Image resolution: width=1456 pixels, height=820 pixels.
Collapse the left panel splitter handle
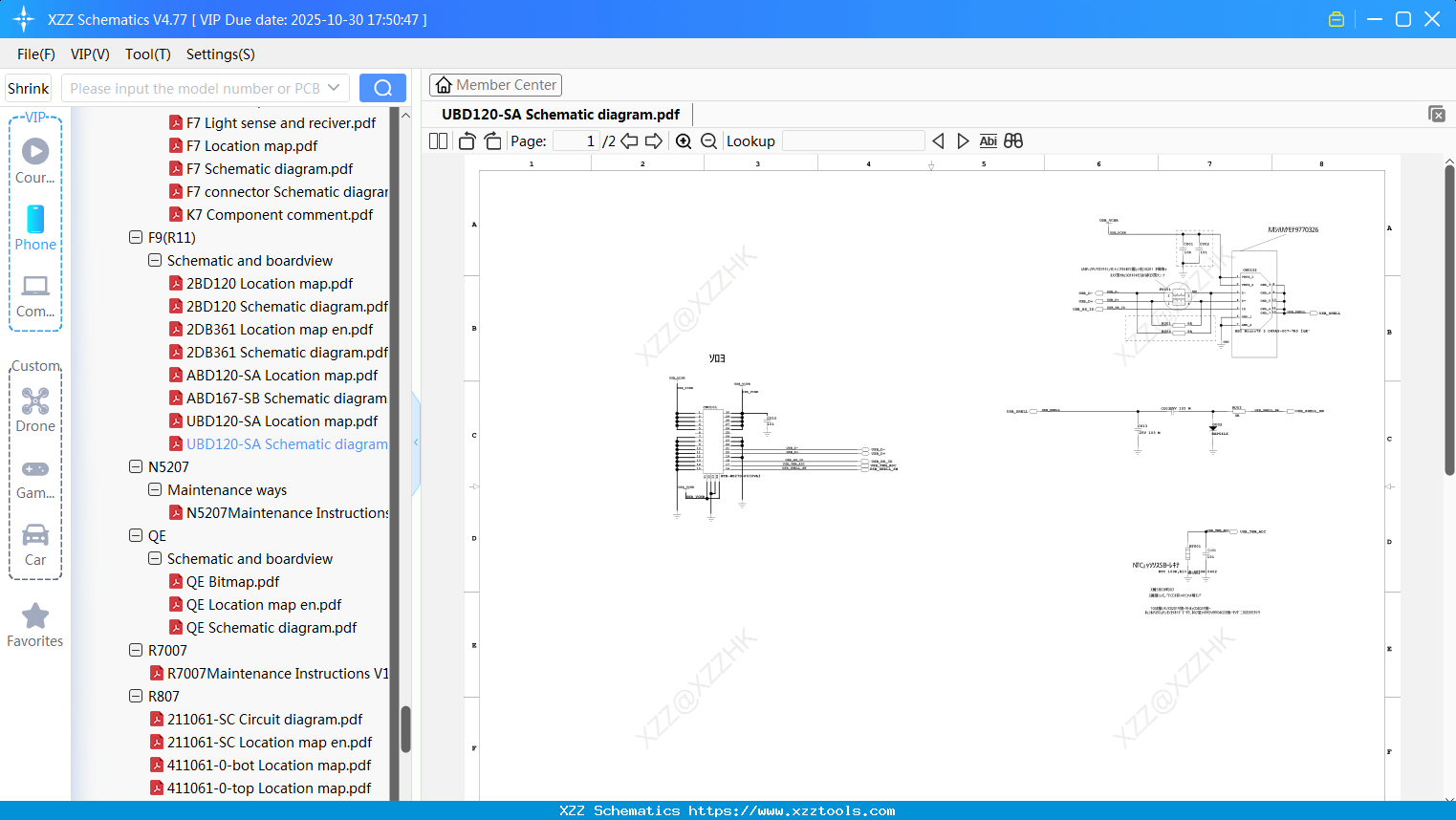416,442
